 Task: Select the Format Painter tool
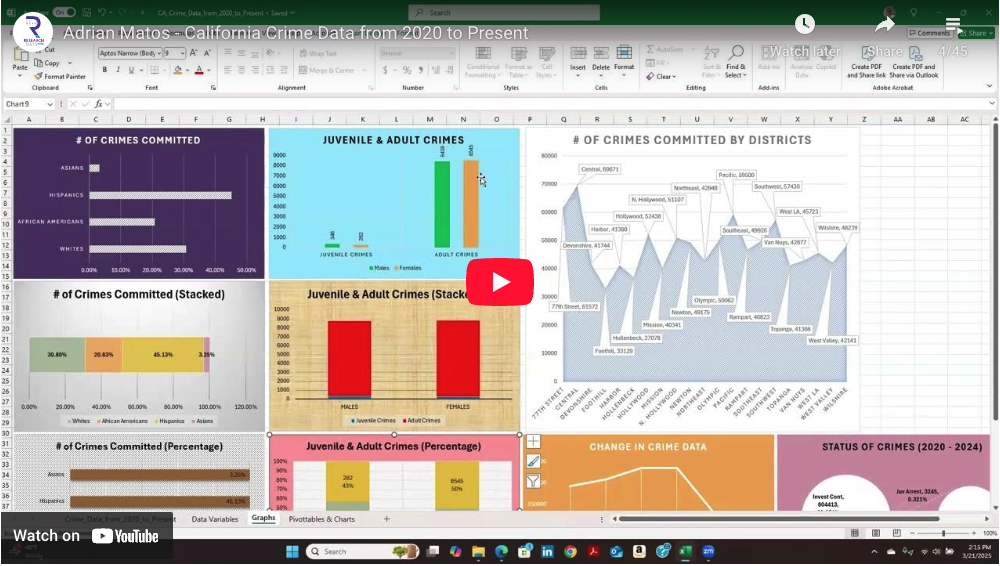click(x=59, y=77)
